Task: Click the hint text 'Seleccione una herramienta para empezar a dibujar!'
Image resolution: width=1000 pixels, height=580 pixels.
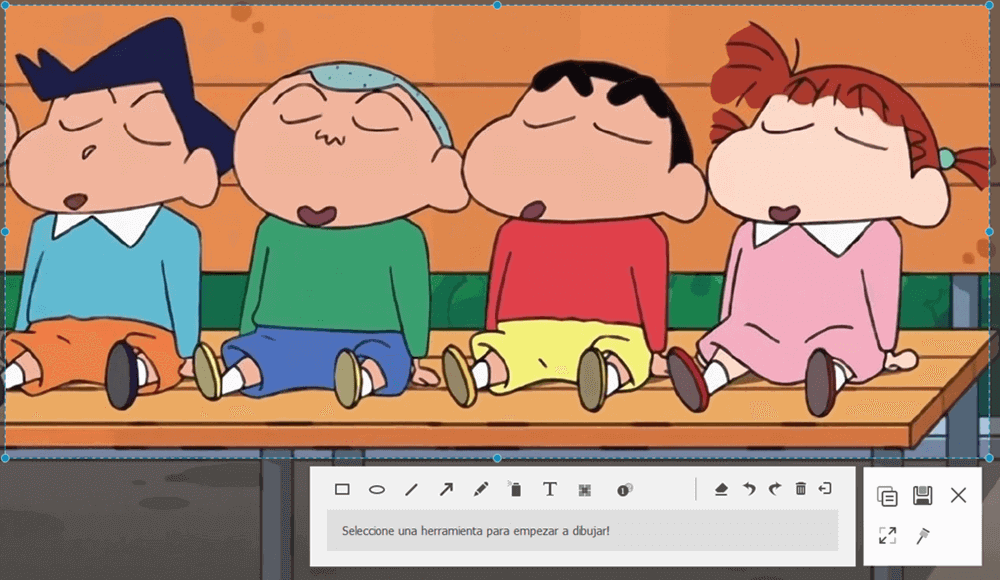Action: 476,531
